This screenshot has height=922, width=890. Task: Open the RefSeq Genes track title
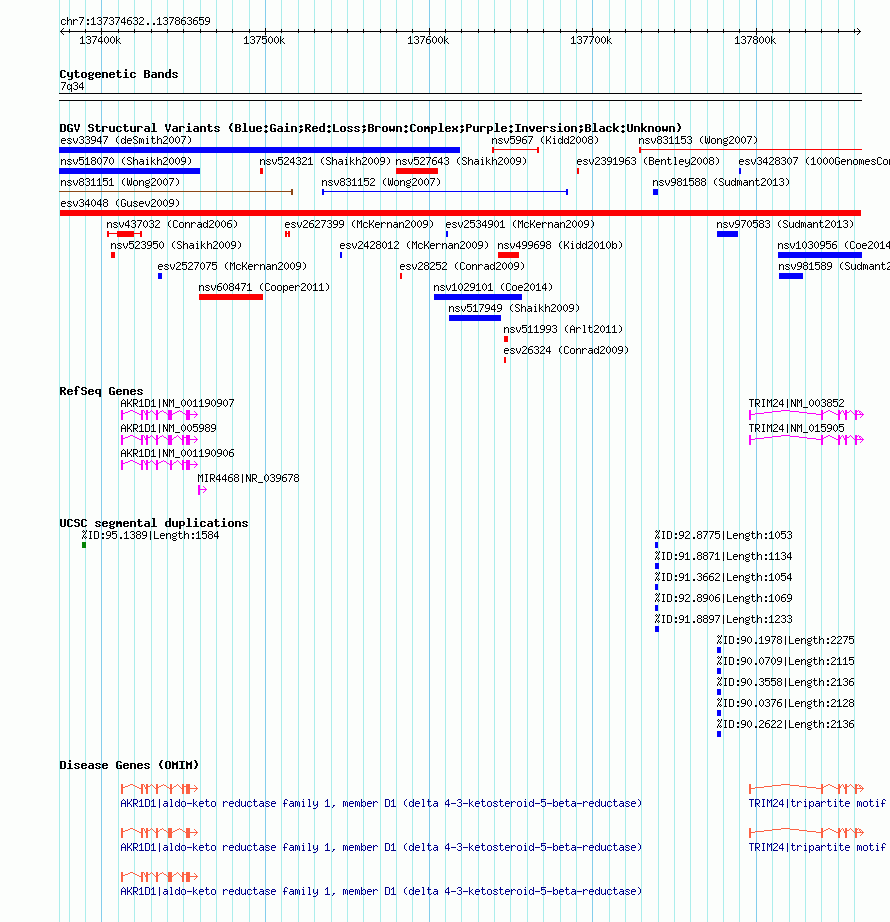[x=101, y=391]
